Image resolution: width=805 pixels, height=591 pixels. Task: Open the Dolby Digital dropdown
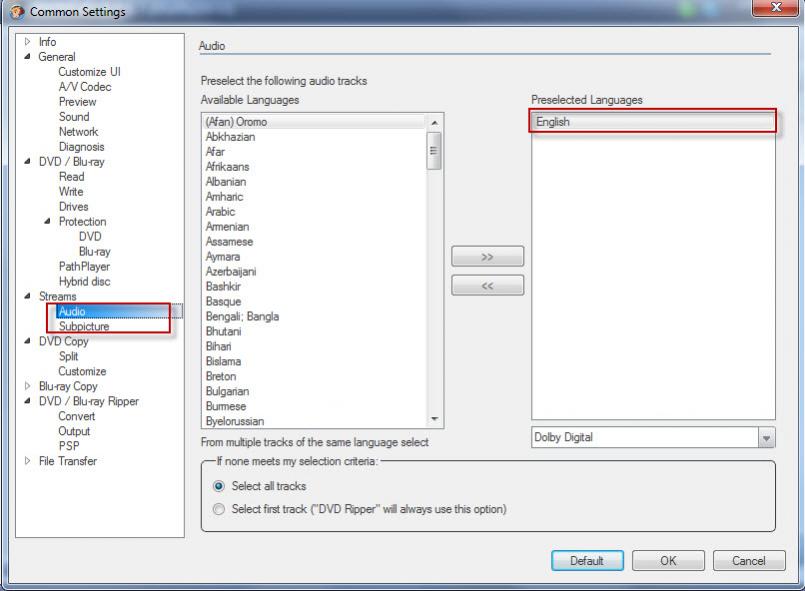point(766,438)
